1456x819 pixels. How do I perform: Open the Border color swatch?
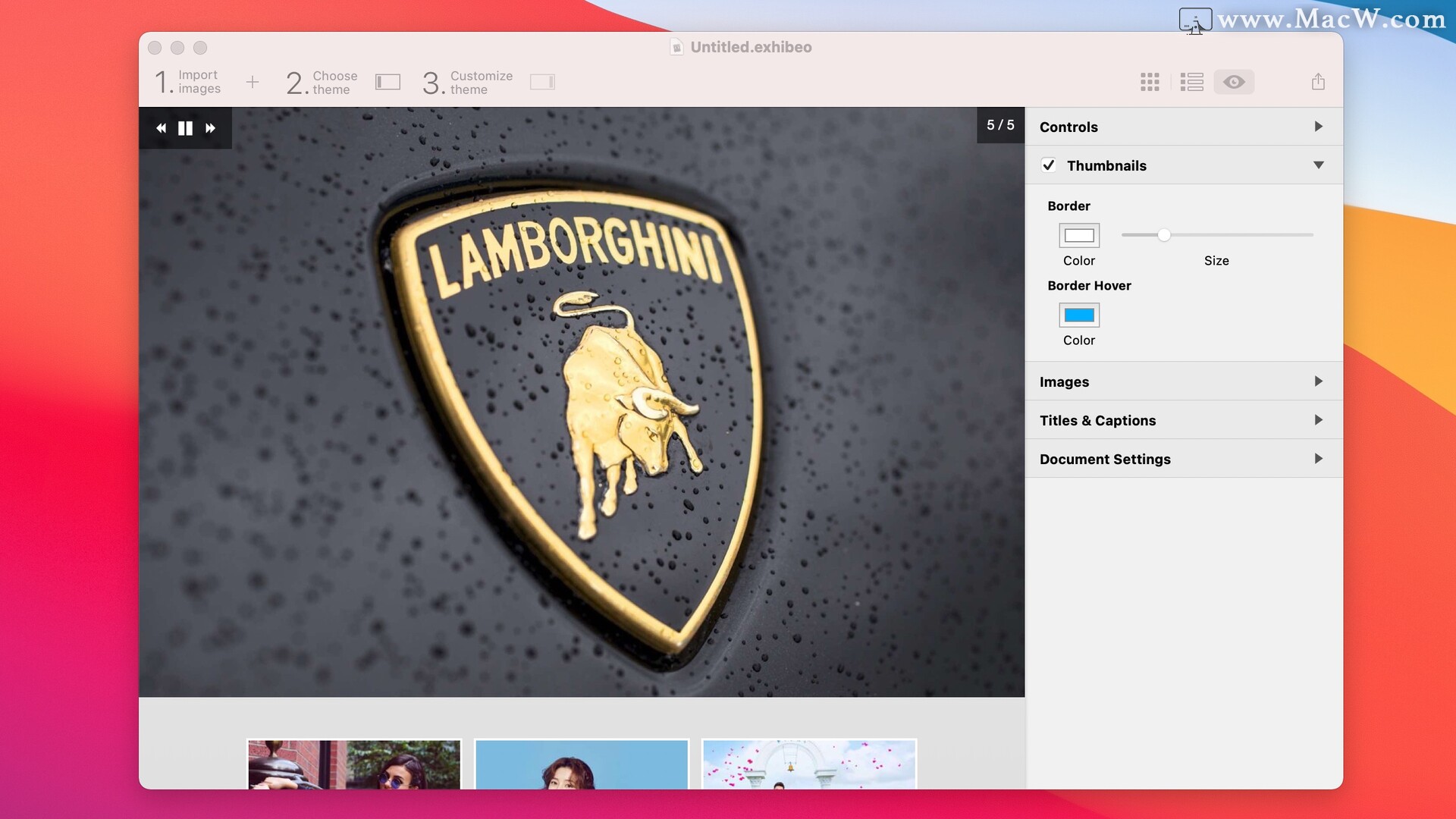click(1079, 235)
